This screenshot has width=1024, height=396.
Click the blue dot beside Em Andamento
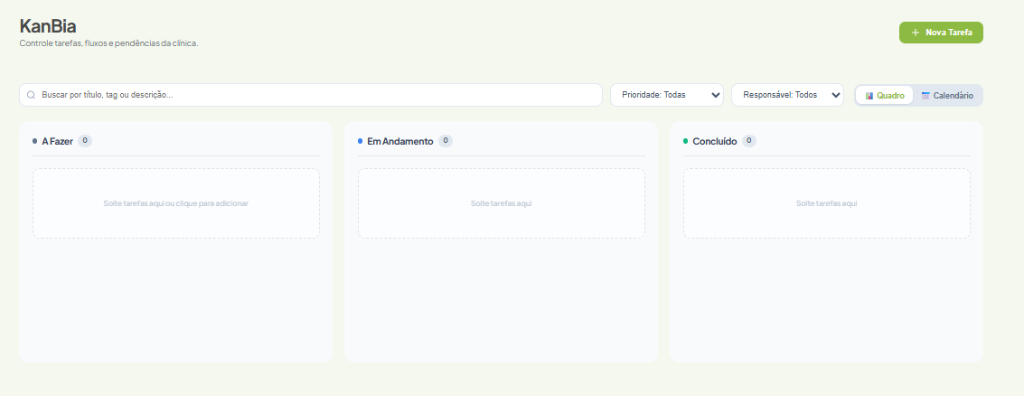point(360,141)
